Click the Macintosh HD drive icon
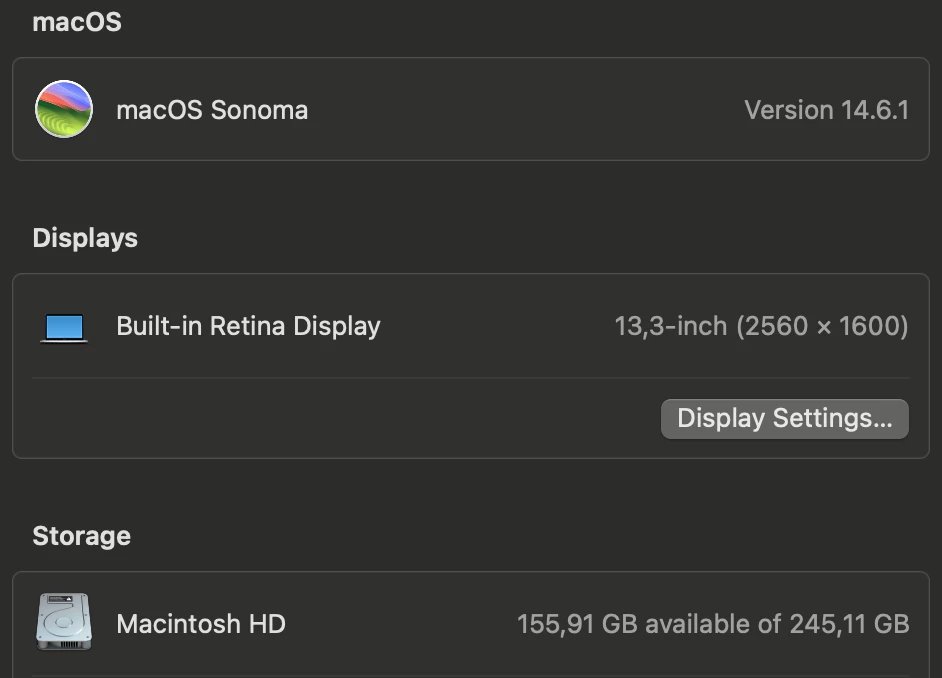Screen dimensions: 942x678 tap(64, 622)
